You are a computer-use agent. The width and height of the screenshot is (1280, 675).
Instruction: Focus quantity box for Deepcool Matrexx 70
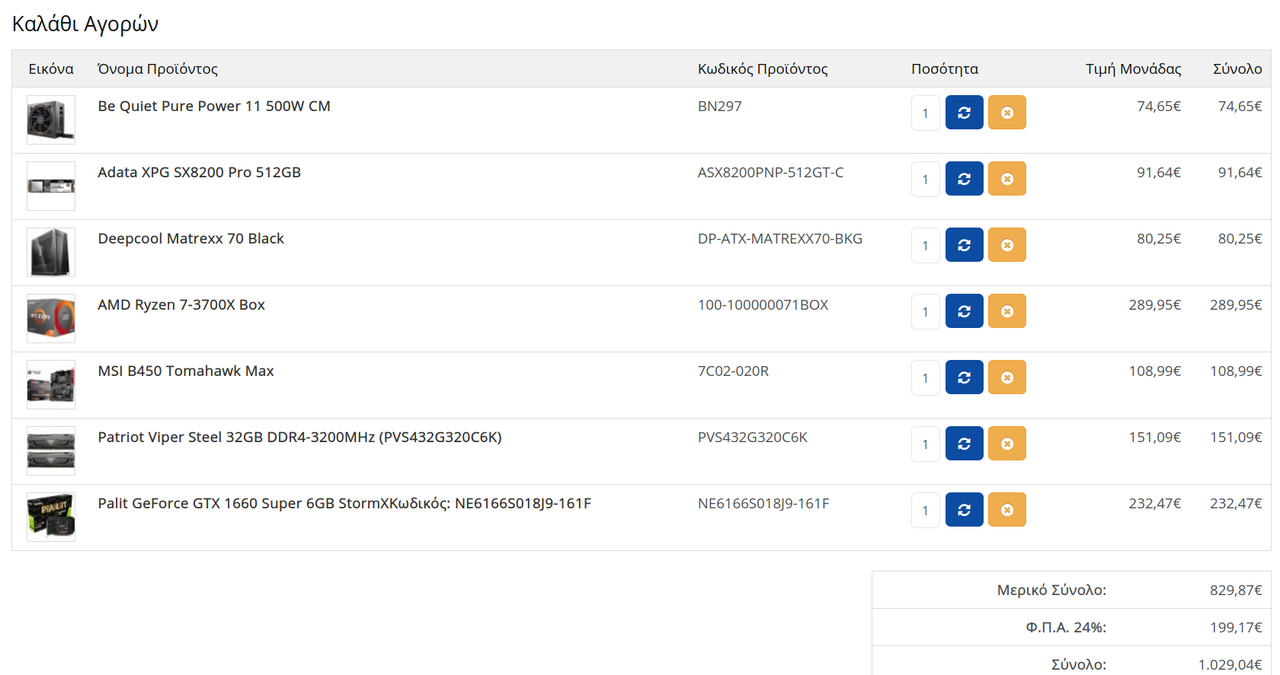pyautogui.click(x=926, y=245)
